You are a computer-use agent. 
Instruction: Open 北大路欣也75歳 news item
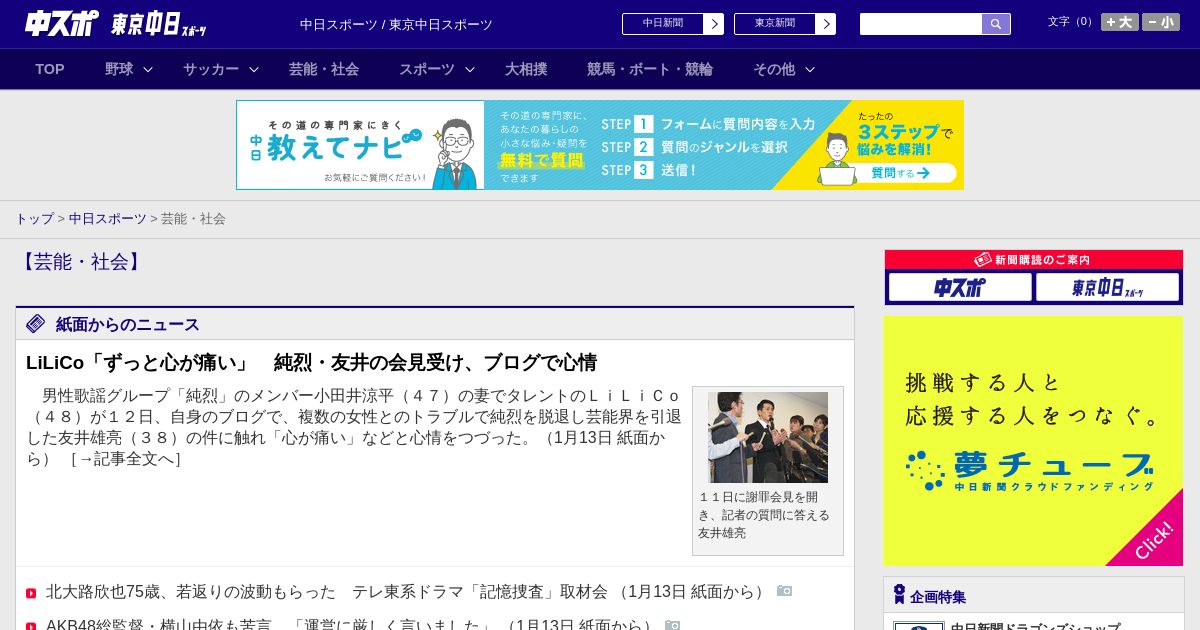click(408, 592)
